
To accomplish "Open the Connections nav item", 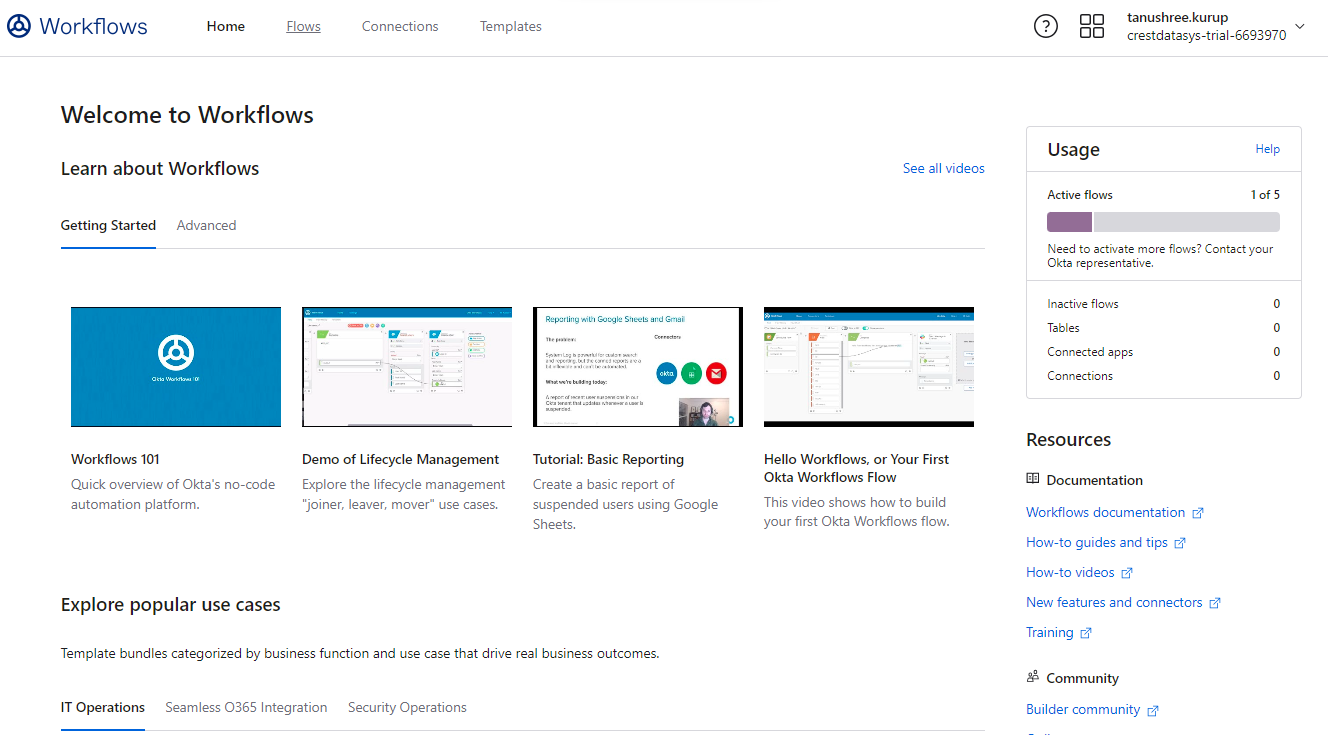I will pyautogui.click(x=400, y=26).
